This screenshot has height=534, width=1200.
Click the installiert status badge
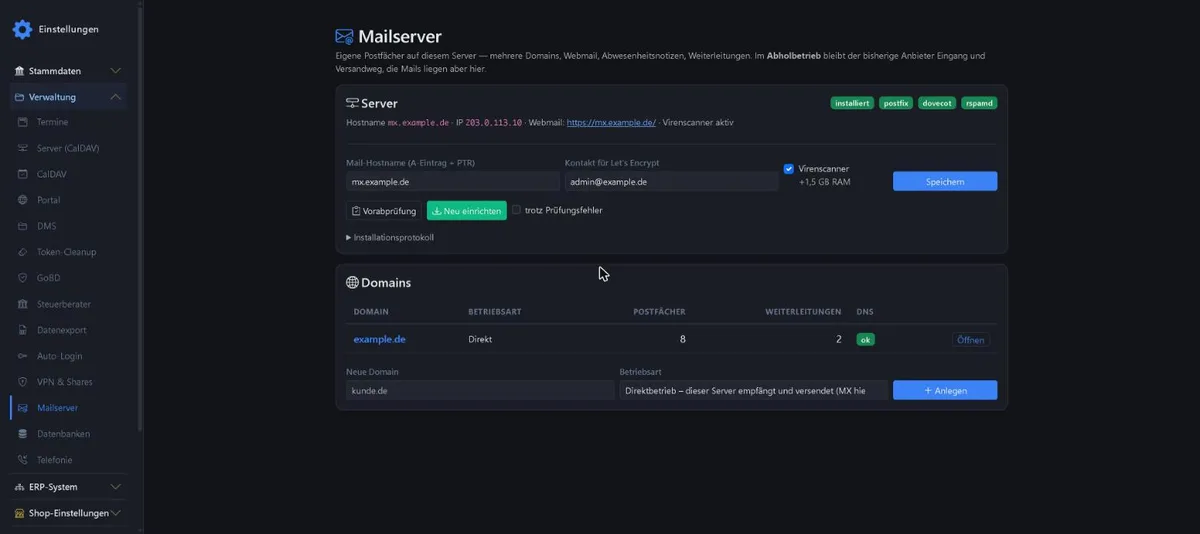[852, 103]
